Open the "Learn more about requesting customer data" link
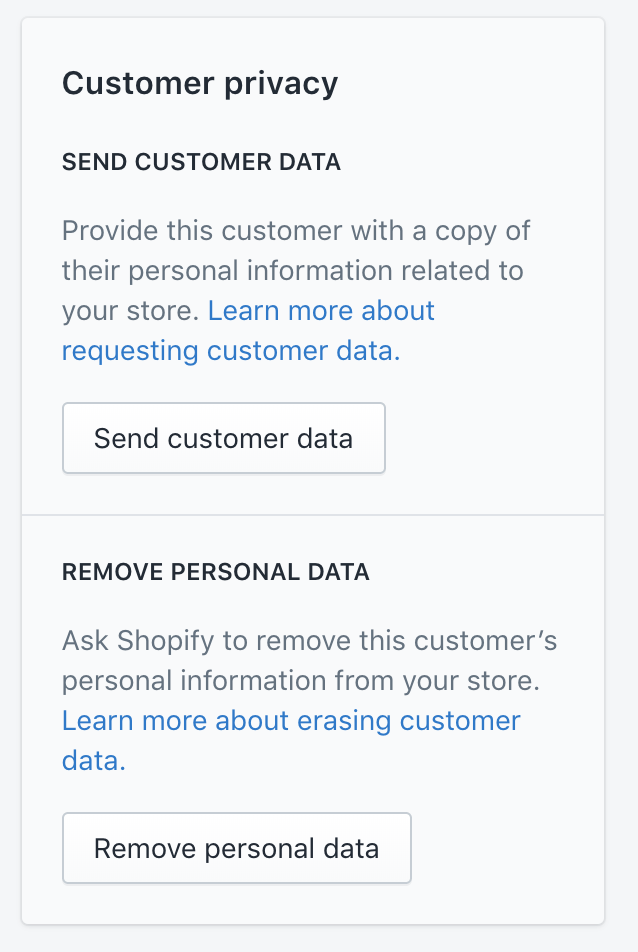 point(320,311)
